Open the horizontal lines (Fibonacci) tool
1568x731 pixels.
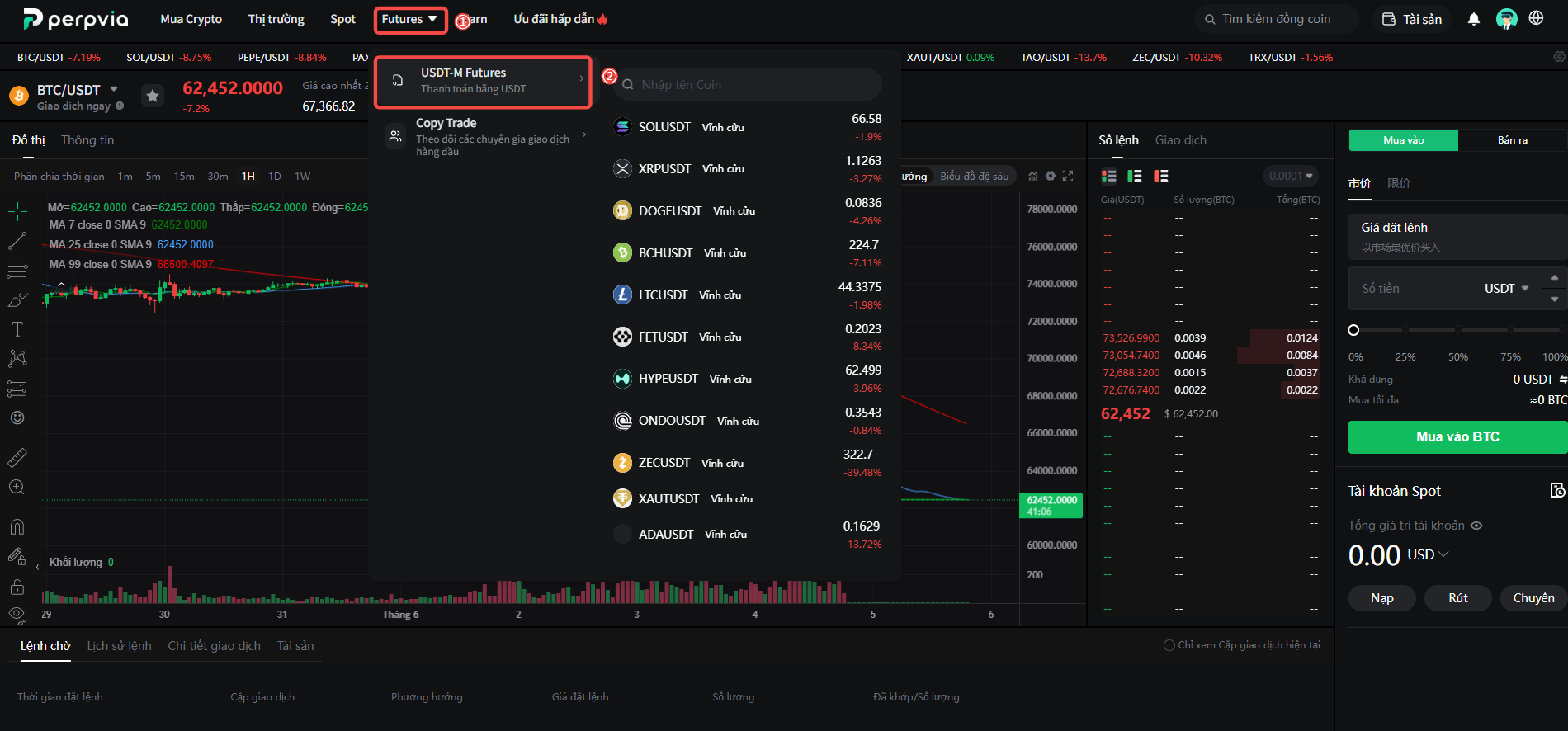tap(17, 270)
